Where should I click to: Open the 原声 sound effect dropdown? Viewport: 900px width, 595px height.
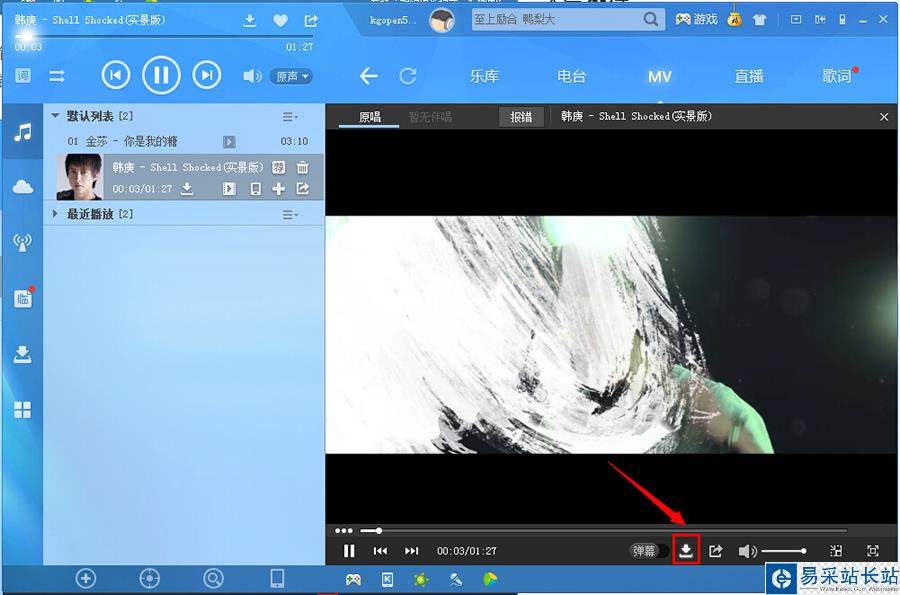pyautogui.click(x=292, y=76)
